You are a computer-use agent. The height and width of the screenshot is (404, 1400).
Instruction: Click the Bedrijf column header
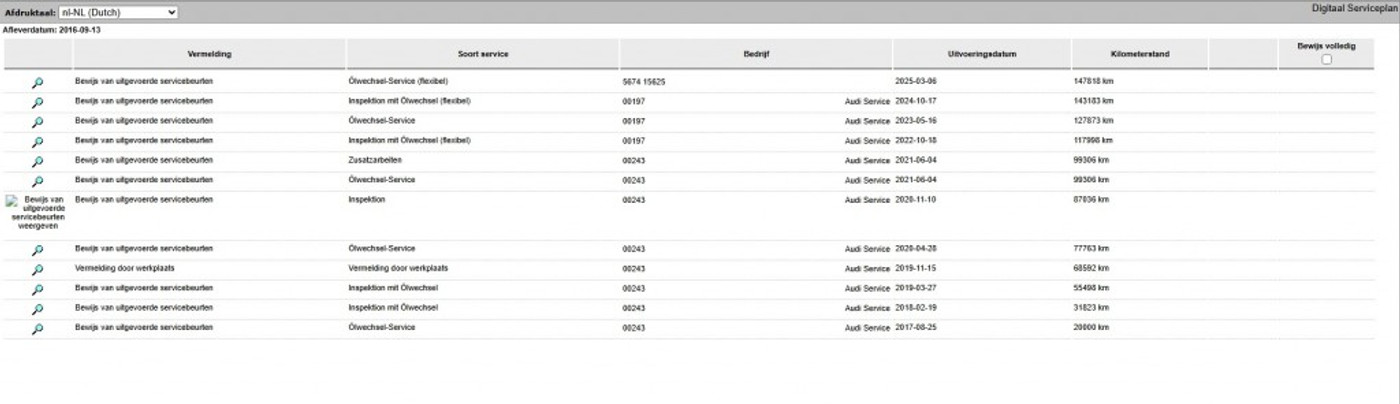pyautogui.click(x=756, y=53)
